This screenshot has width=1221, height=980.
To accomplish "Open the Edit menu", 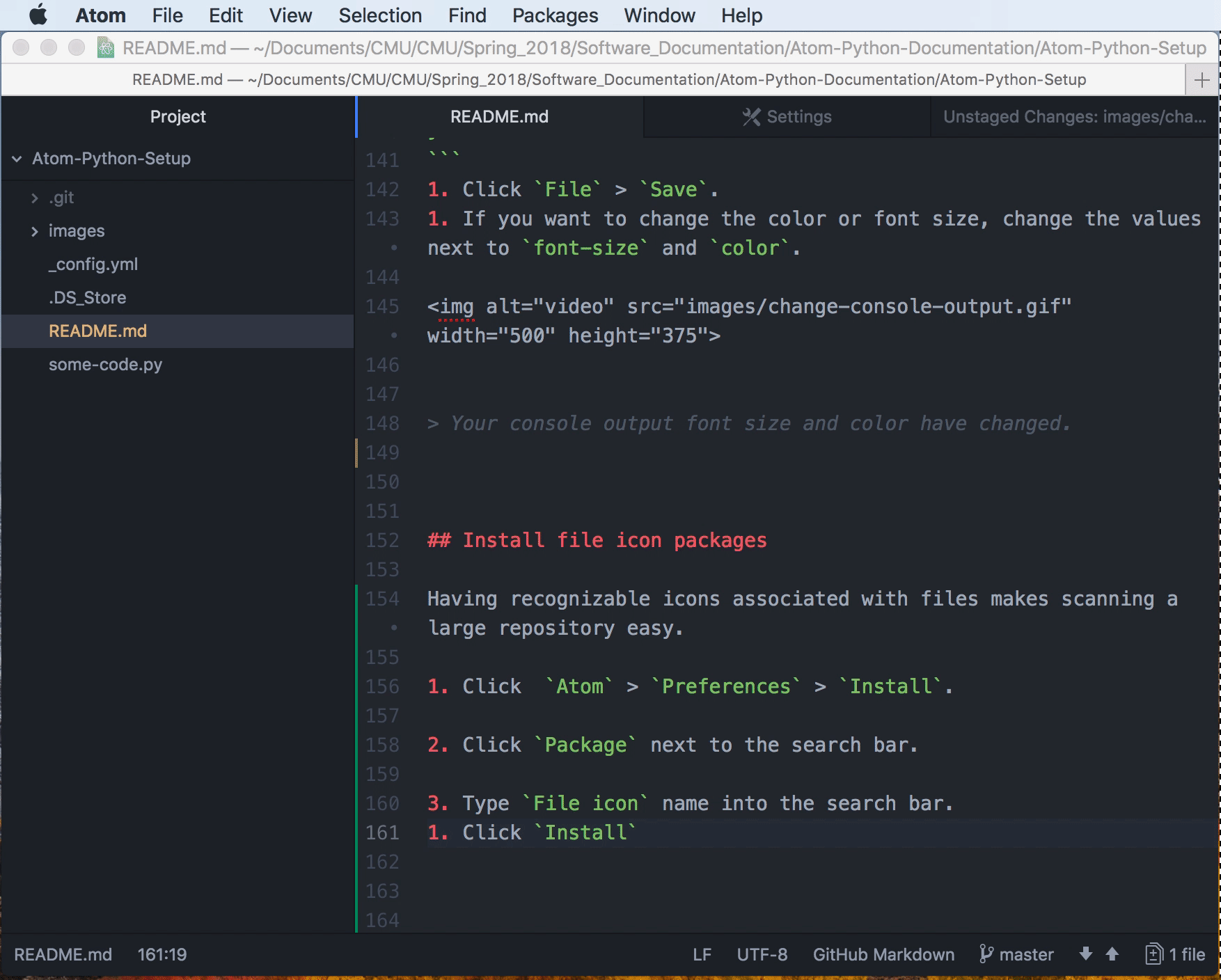I will pos(226,15).
